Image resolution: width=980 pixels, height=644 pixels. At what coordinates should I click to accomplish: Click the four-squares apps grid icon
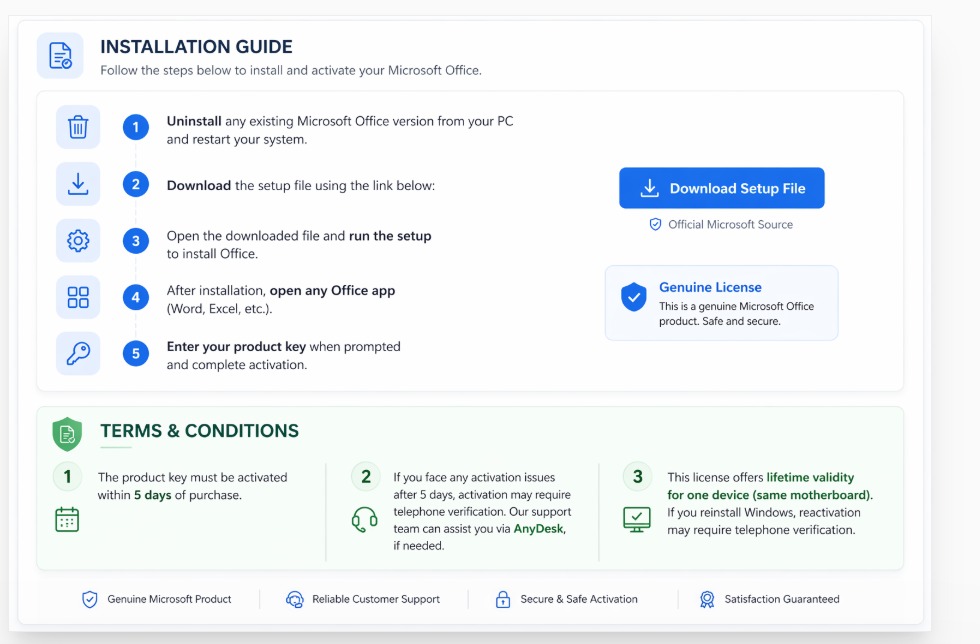78,297
